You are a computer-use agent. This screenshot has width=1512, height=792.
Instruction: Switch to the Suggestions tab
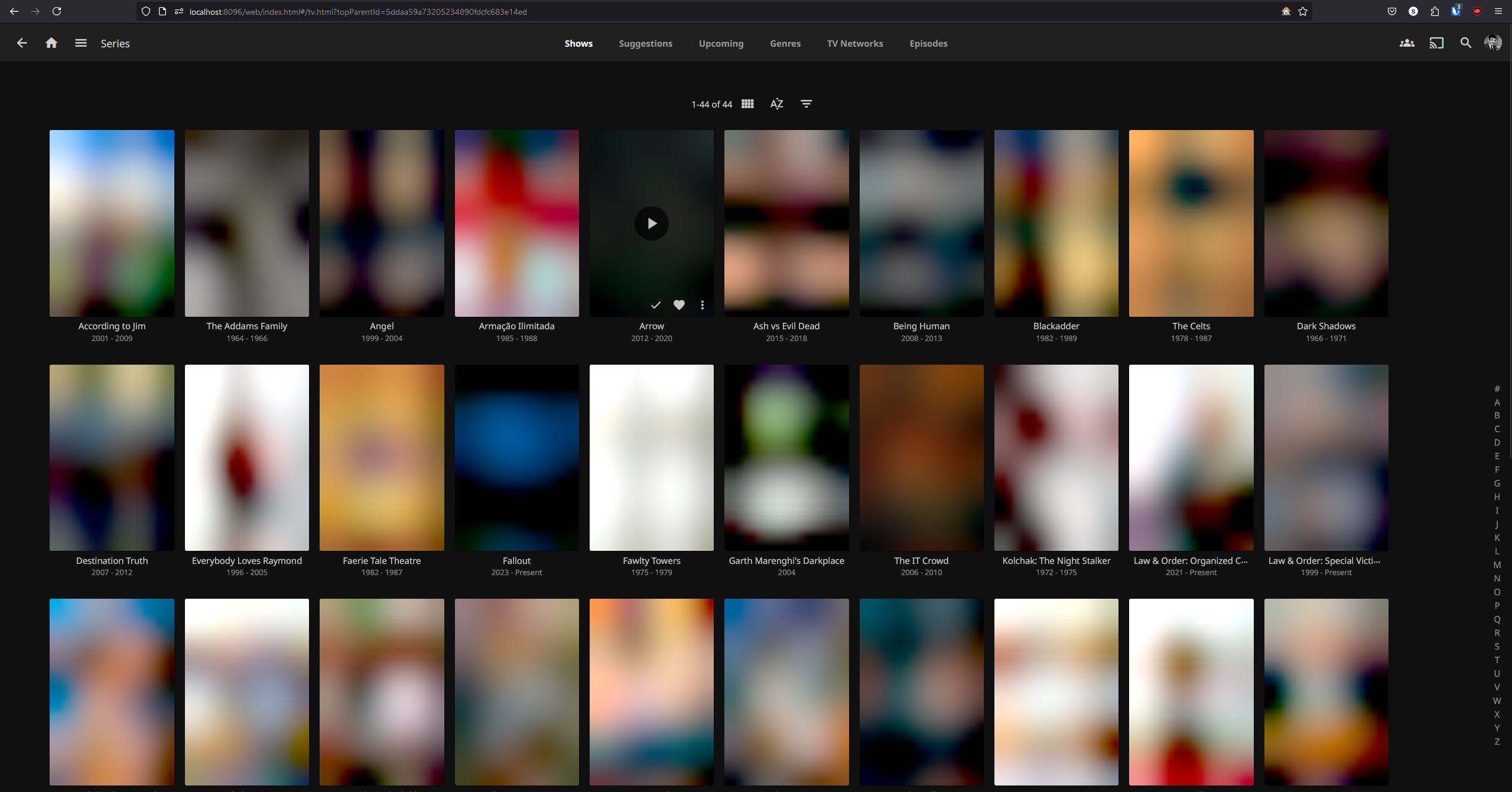[x=645, y=44]
